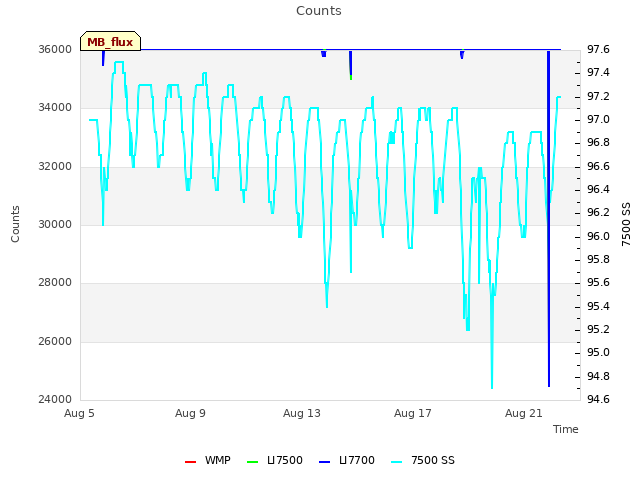Click the blue LI7700 legend color marker
Viewport: 640px width, 480px height.
tap(324, 462)
